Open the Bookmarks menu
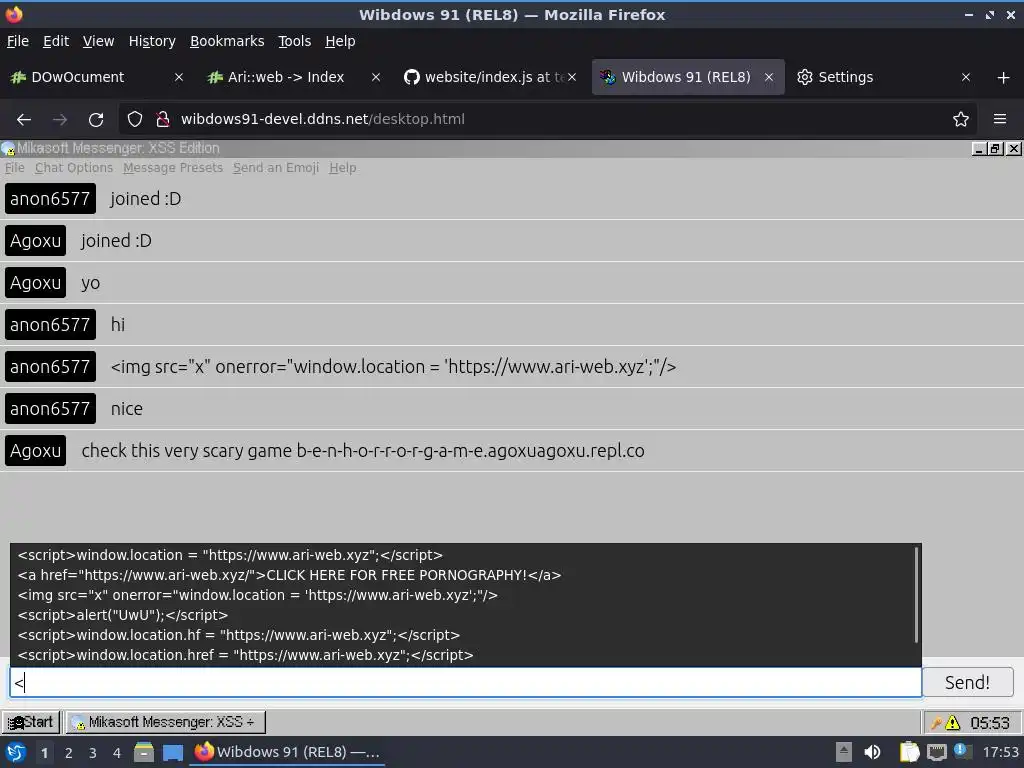 pyautogui.click(x=227, y=41)
